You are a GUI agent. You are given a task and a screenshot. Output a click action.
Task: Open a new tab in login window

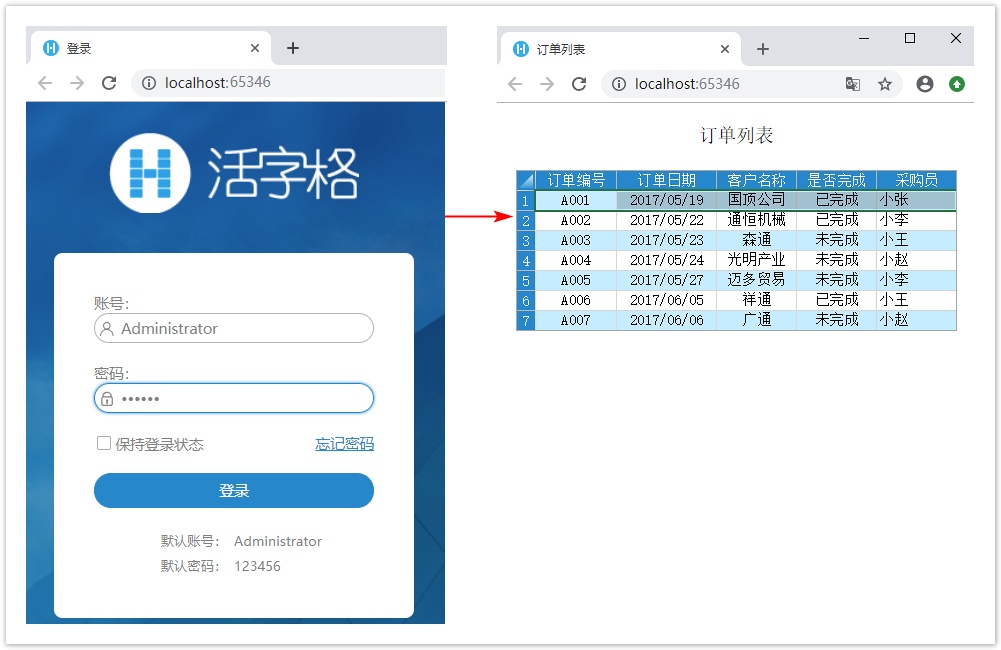293,48
